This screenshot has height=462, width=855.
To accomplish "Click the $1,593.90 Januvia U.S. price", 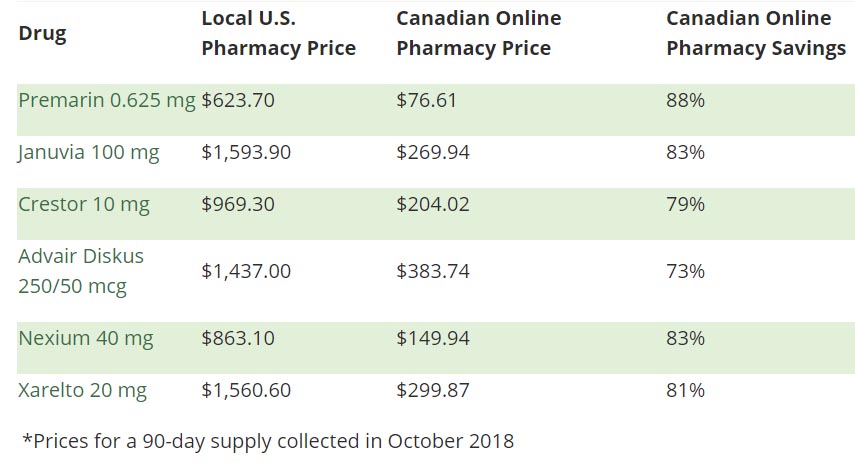I will (x=246, y=152).
